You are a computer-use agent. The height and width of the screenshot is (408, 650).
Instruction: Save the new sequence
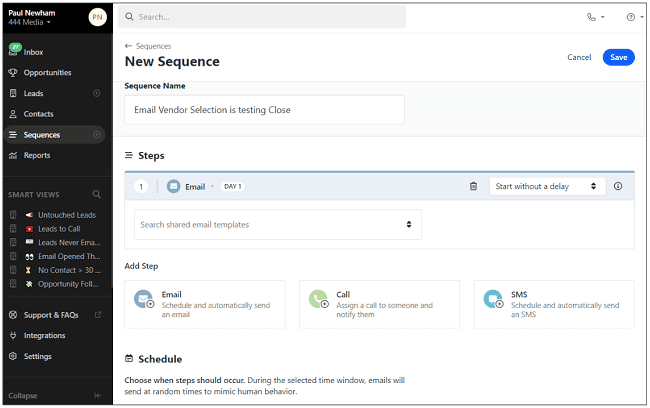618,57
